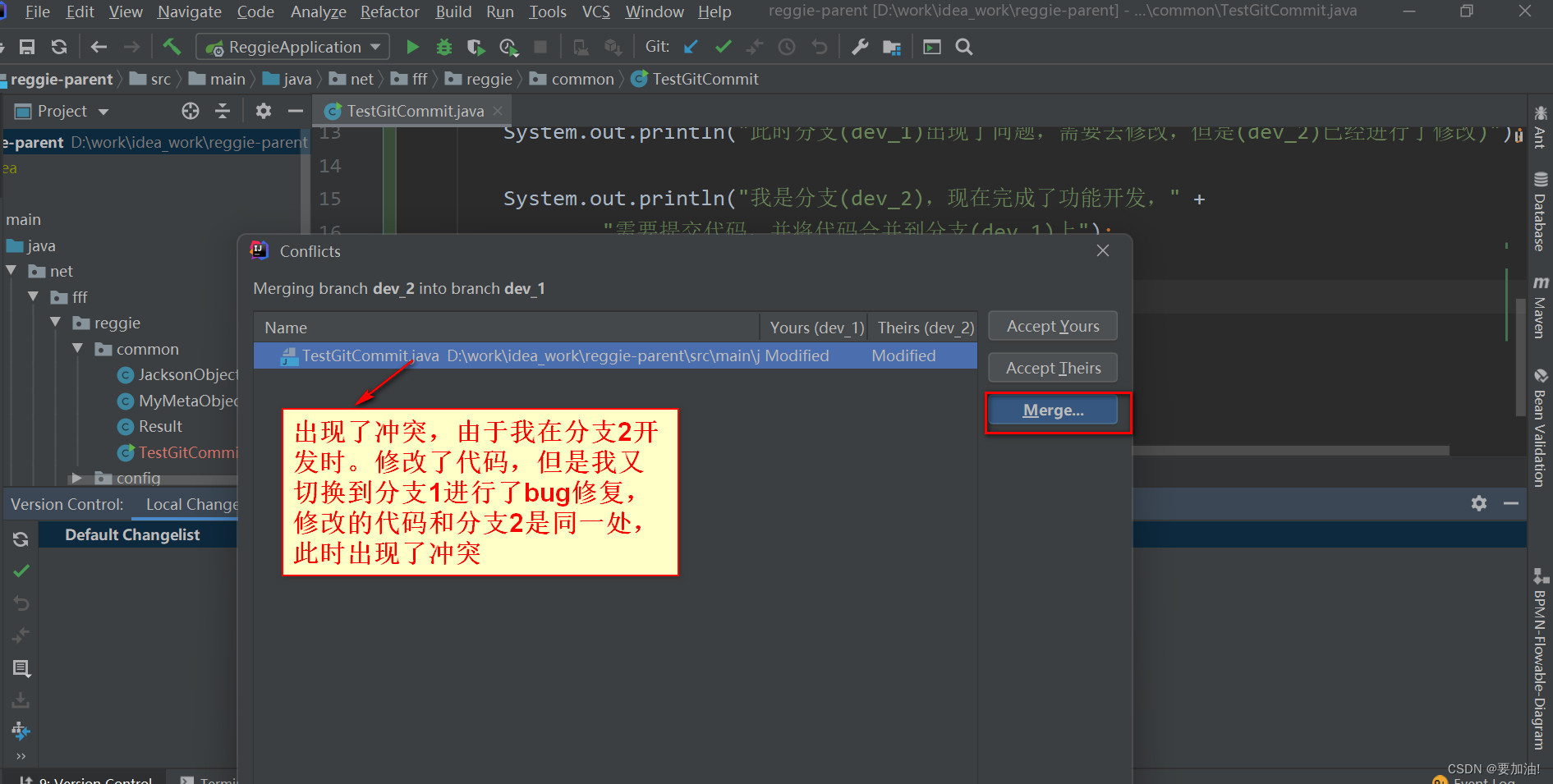
Task: Open the Analyze menu
Action: click(318, 11)
